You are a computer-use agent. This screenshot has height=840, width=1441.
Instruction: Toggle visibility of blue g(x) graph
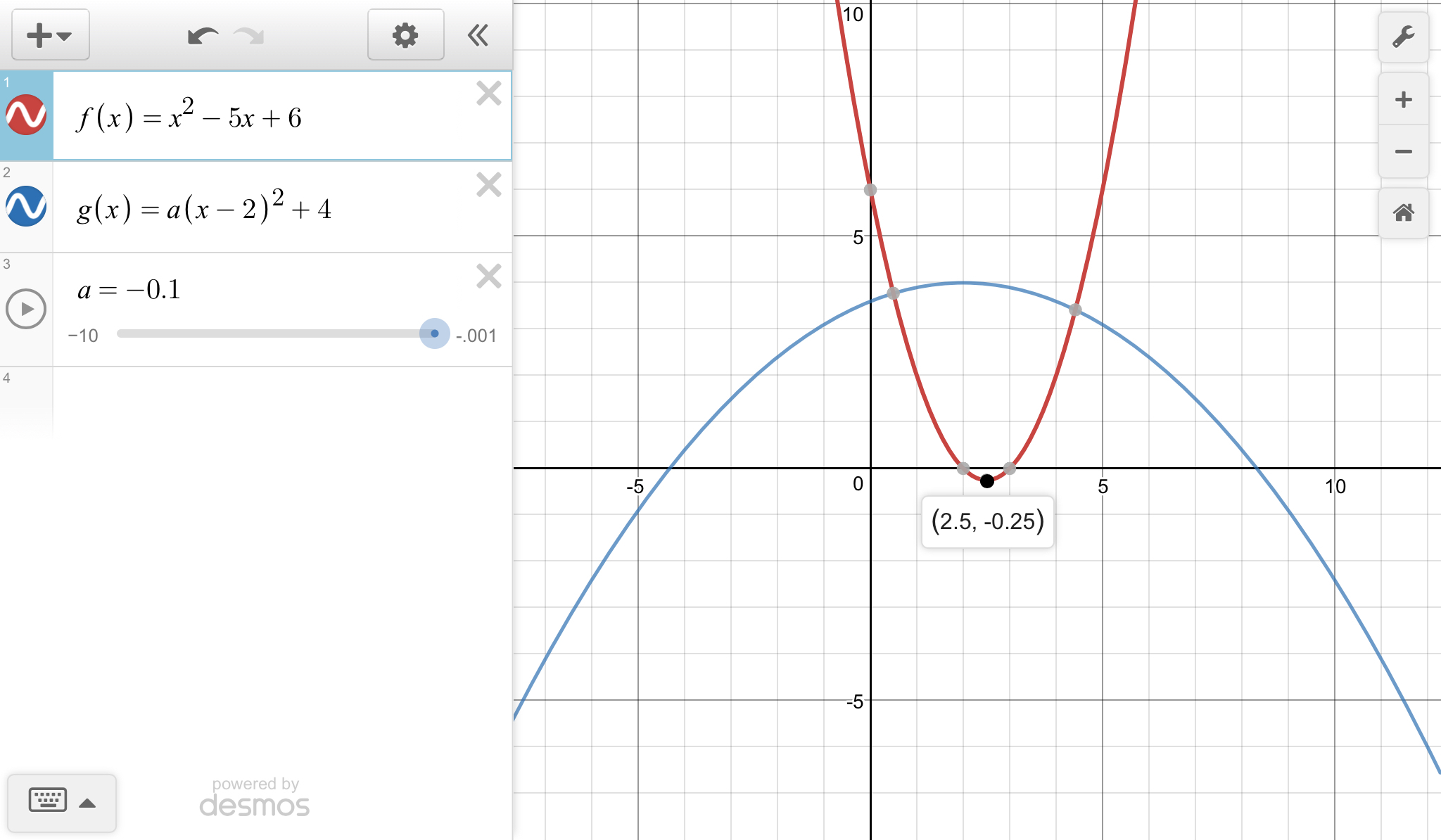click(26, 206)
